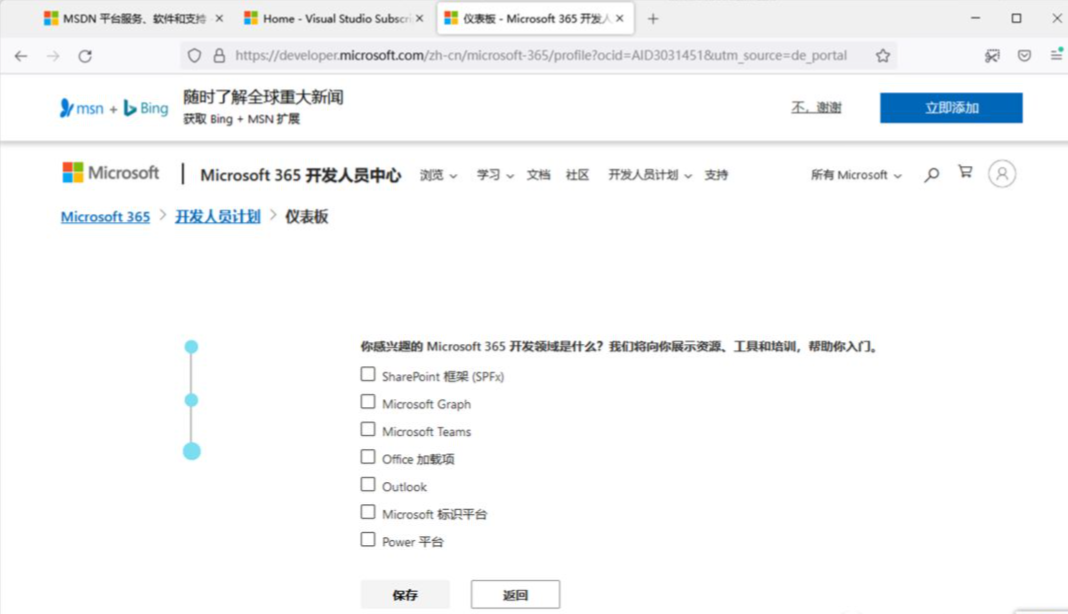The width and height of the screenshot is (1068, 614).
Task: Click the 立即添加 button
Action: pyautogui.click(x=951, y=108)
